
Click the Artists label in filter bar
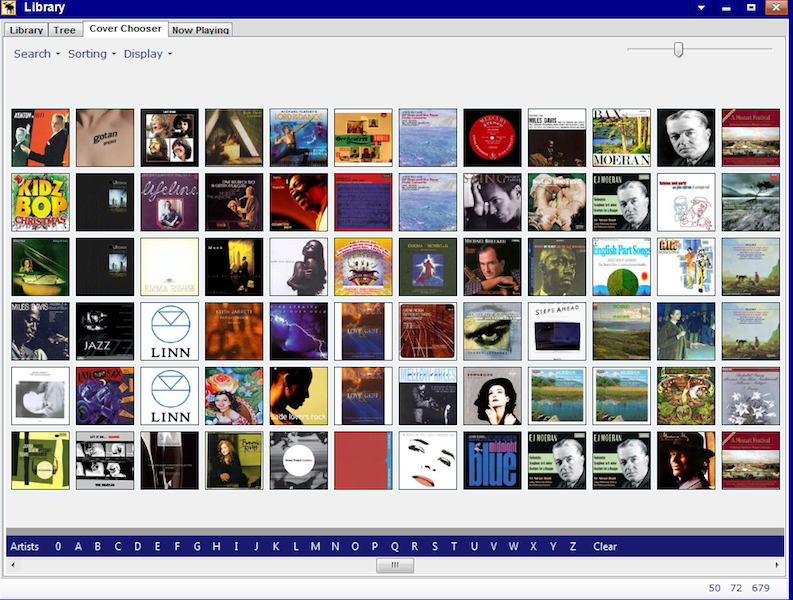24,546
